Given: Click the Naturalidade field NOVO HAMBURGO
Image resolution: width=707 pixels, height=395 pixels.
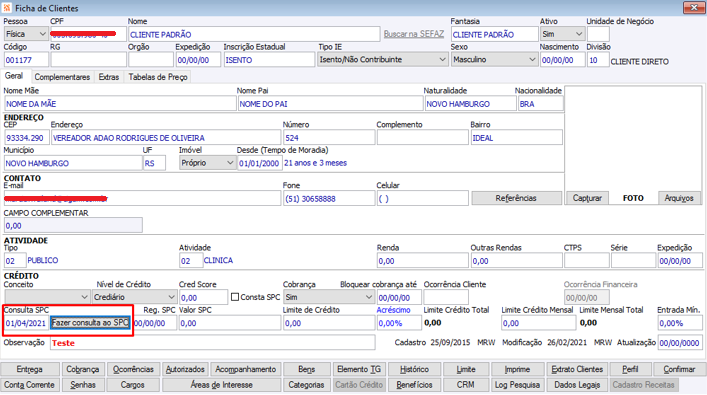Looking at the screenshot, I should pos(470,104).
